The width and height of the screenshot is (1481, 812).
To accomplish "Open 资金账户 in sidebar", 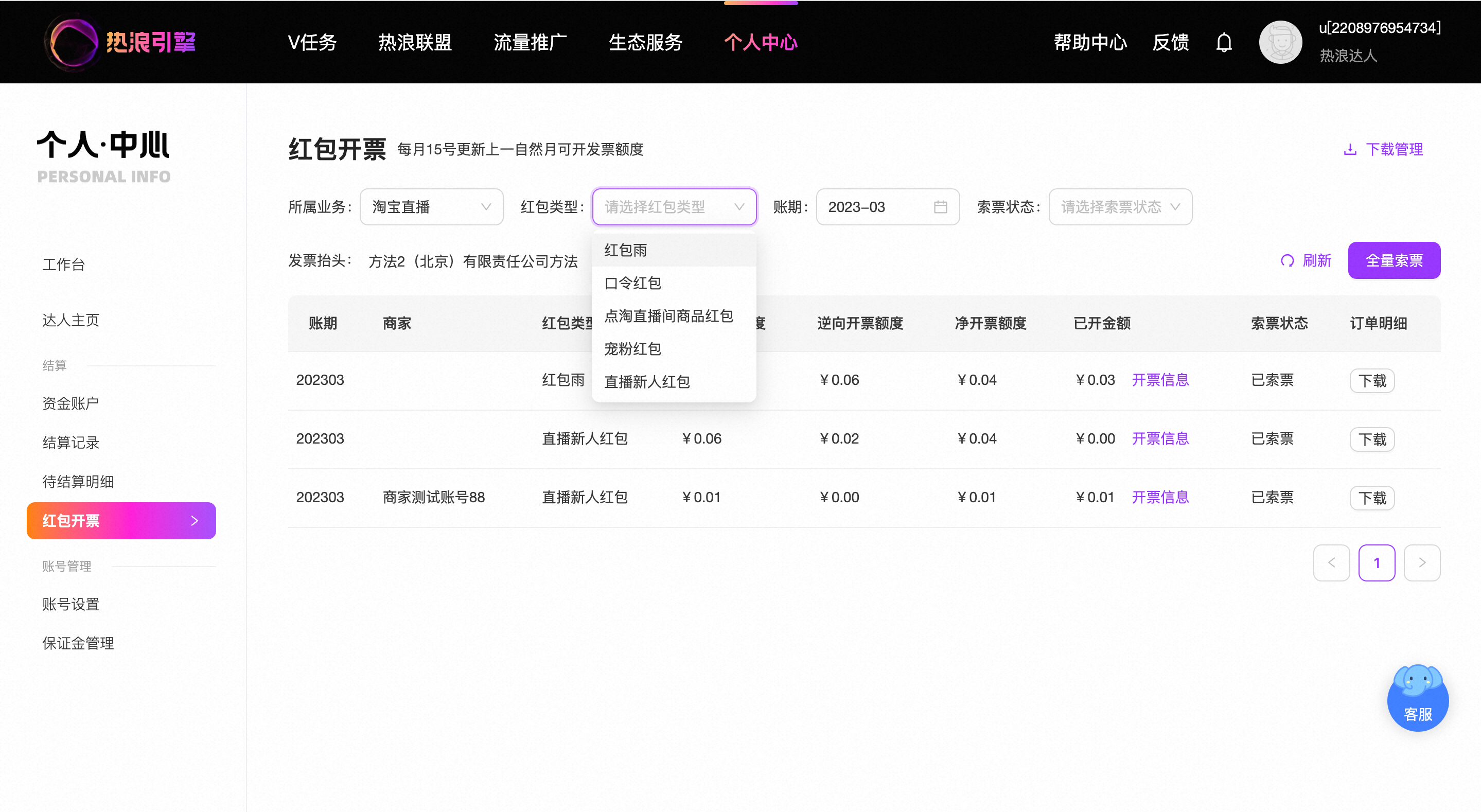I will pyautogui.click(x=70, y=404).
